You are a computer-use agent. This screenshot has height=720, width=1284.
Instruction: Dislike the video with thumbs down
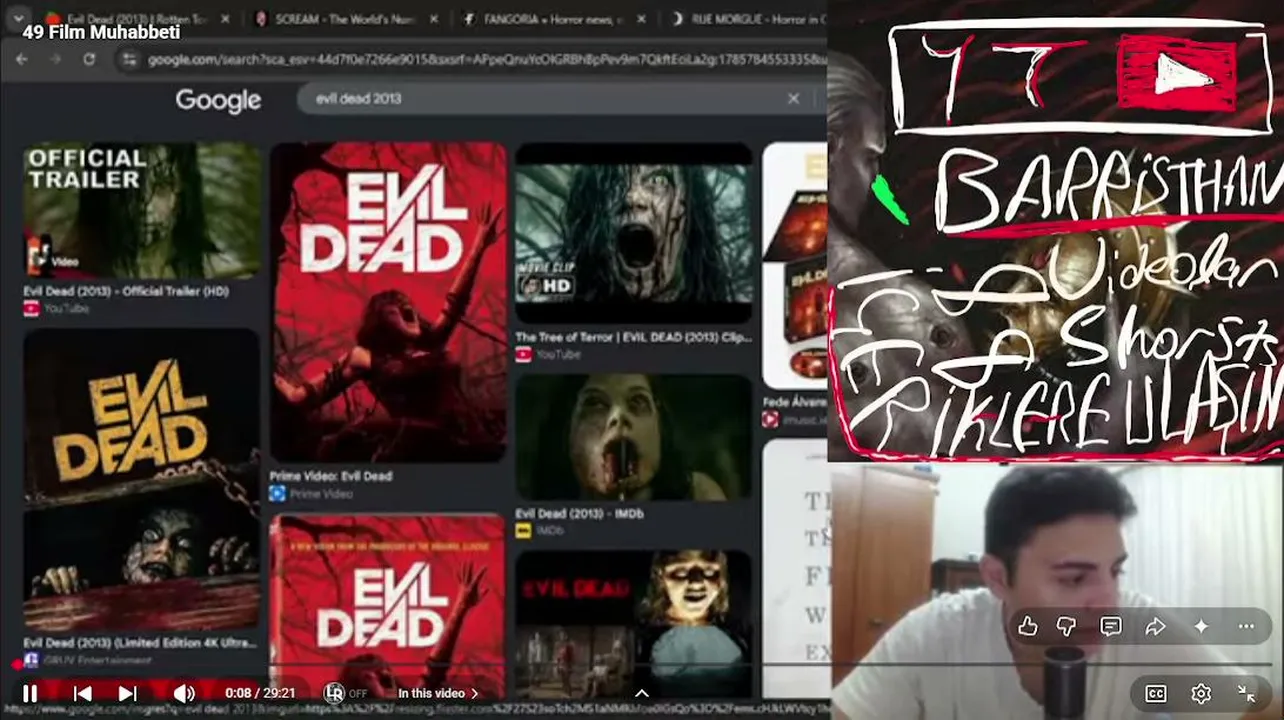pyautogui.click(x=1067, y=626)
